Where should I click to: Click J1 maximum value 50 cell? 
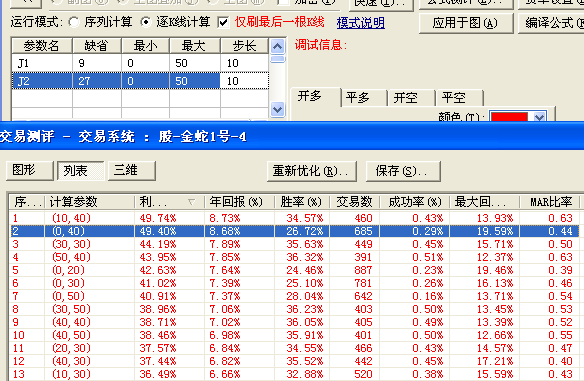coord(195,63)
